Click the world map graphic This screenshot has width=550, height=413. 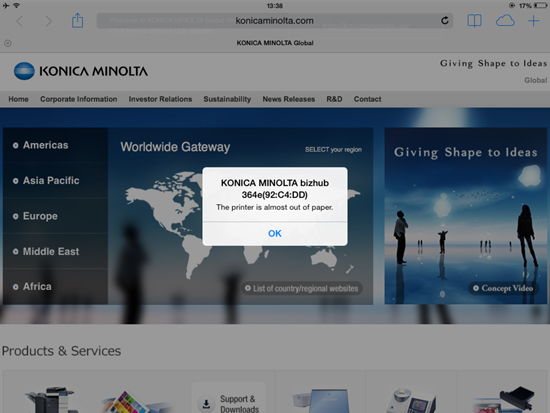pyautogui.click(x=242, y=225)
